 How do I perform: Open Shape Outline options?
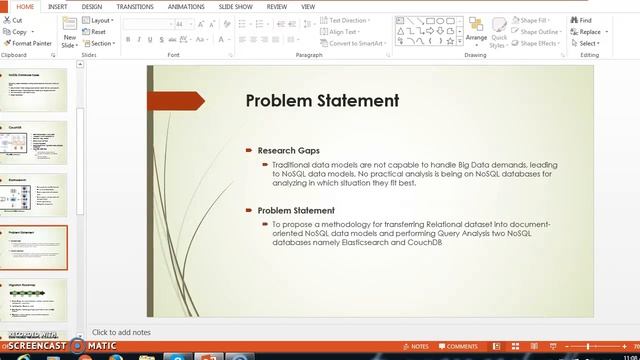pos(536,31)
